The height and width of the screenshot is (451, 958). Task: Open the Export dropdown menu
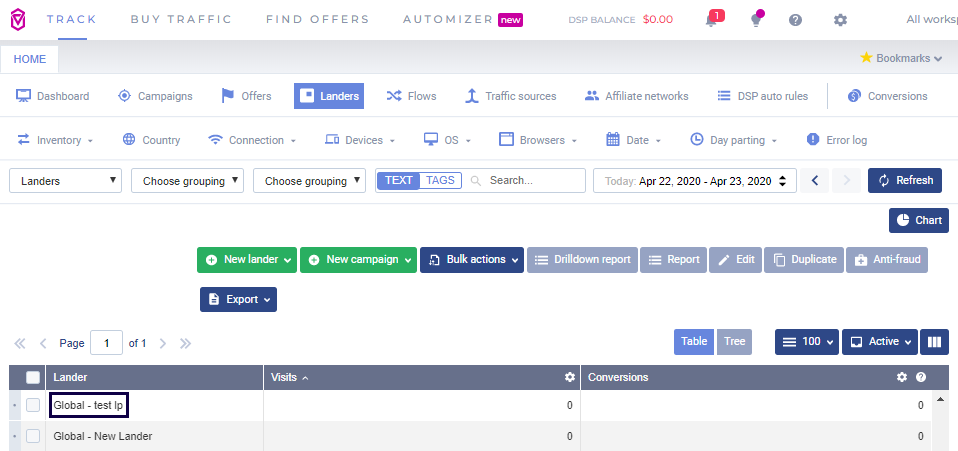pyautogui.click(x=239, y=299)
